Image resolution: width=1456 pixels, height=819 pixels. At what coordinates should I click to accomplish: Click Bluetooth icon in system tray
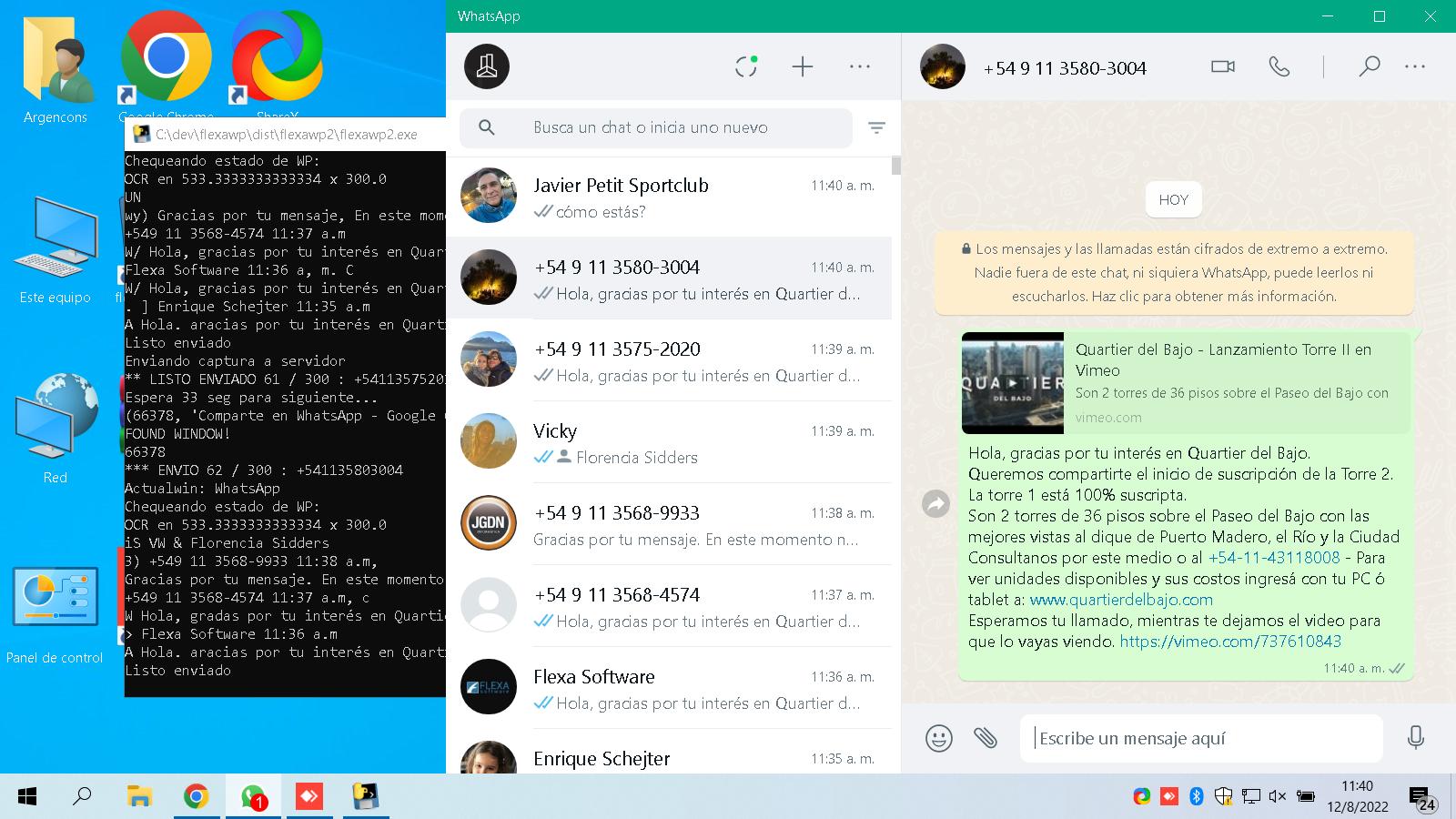pos(1197,796)
